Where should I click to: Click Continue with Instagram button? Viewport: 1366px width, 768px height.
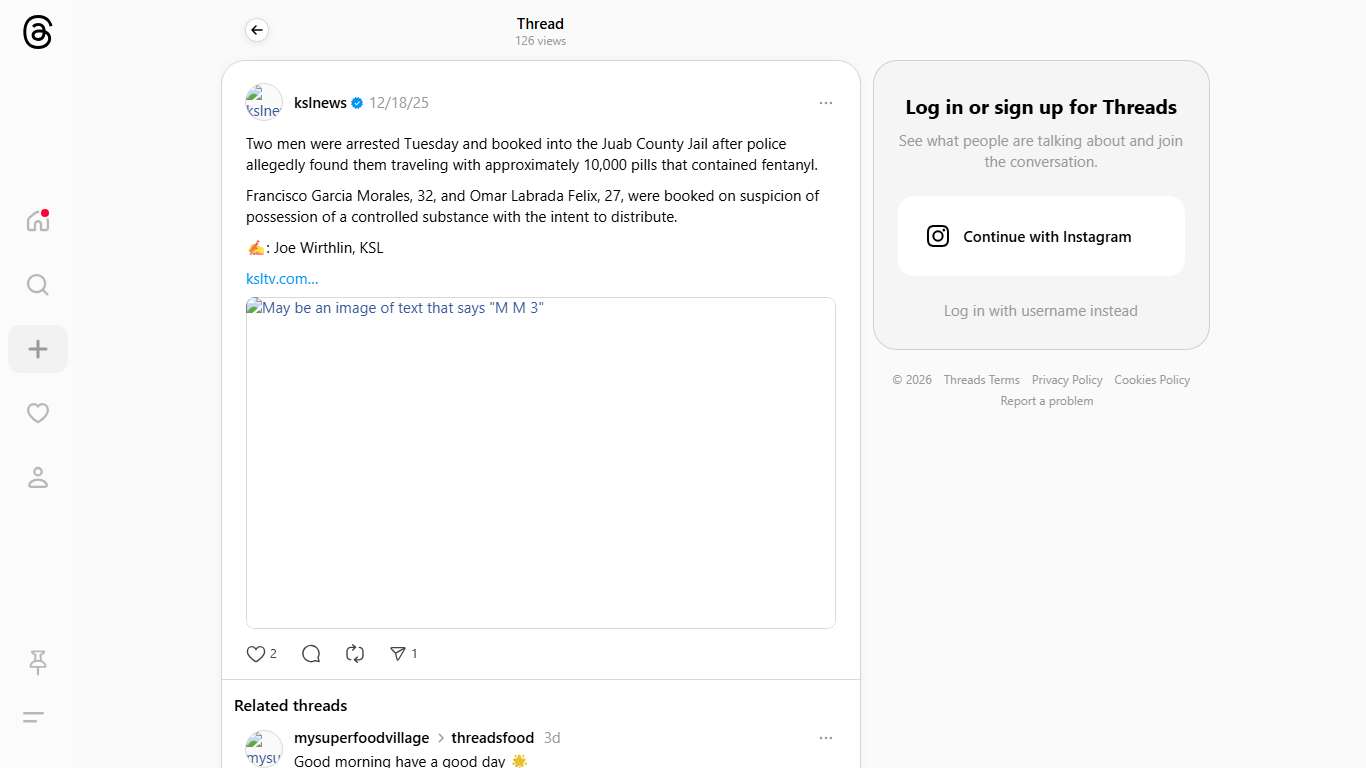tap(1041, 236)
